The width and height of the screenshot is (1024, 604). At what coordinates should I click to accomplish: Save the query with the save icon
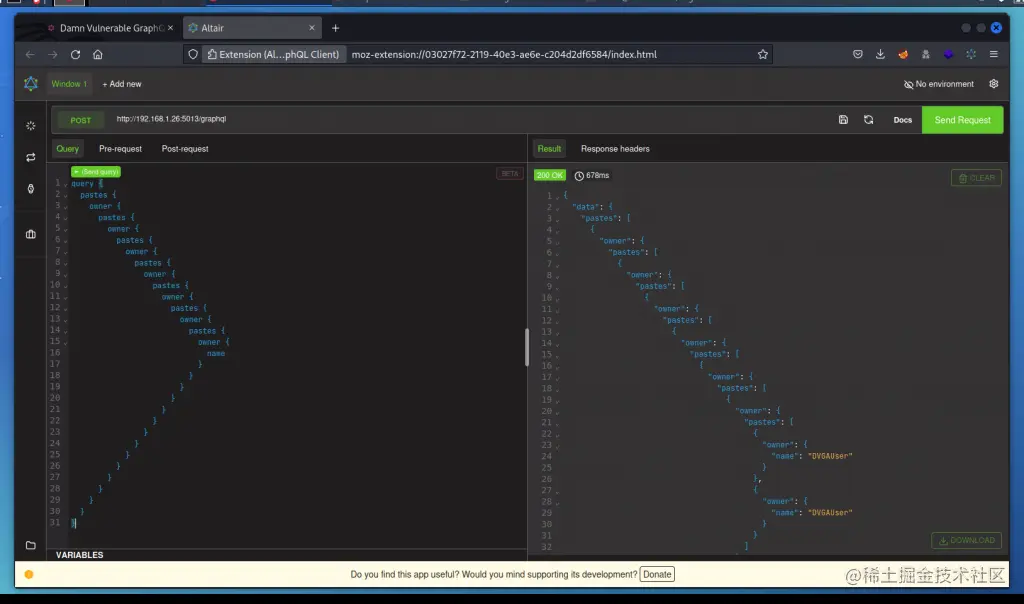(843, 119)
